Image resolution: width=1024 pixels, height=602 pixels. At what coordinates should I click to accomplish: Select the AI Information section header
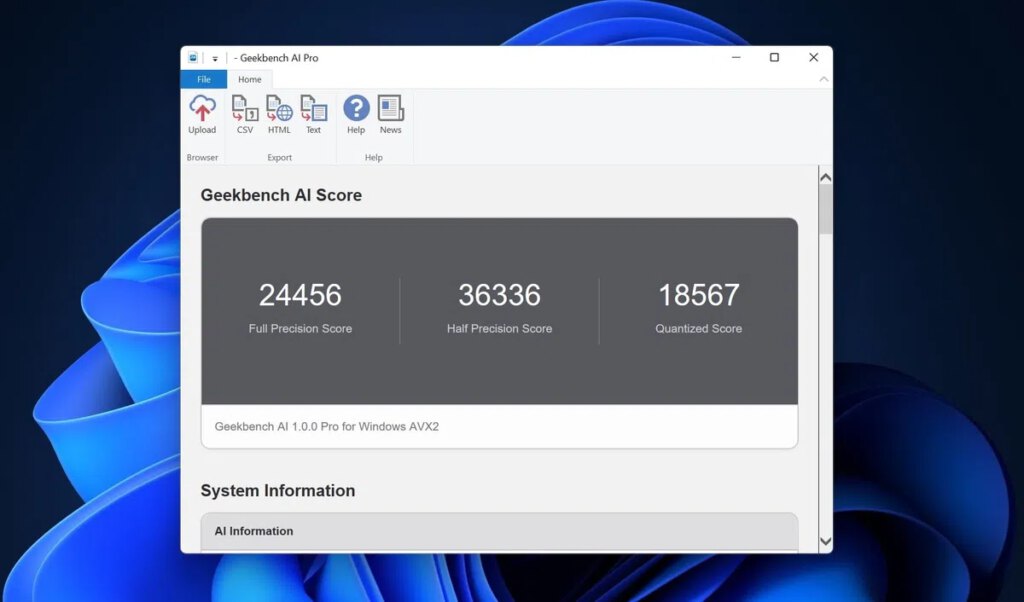tap(254, 531)
